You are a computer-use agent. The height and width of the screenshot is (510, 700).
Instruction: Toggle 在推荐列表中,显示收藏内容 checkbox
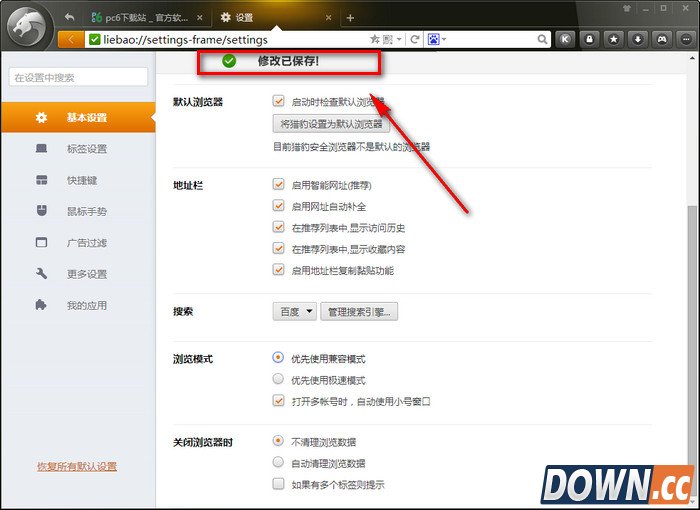278,248
